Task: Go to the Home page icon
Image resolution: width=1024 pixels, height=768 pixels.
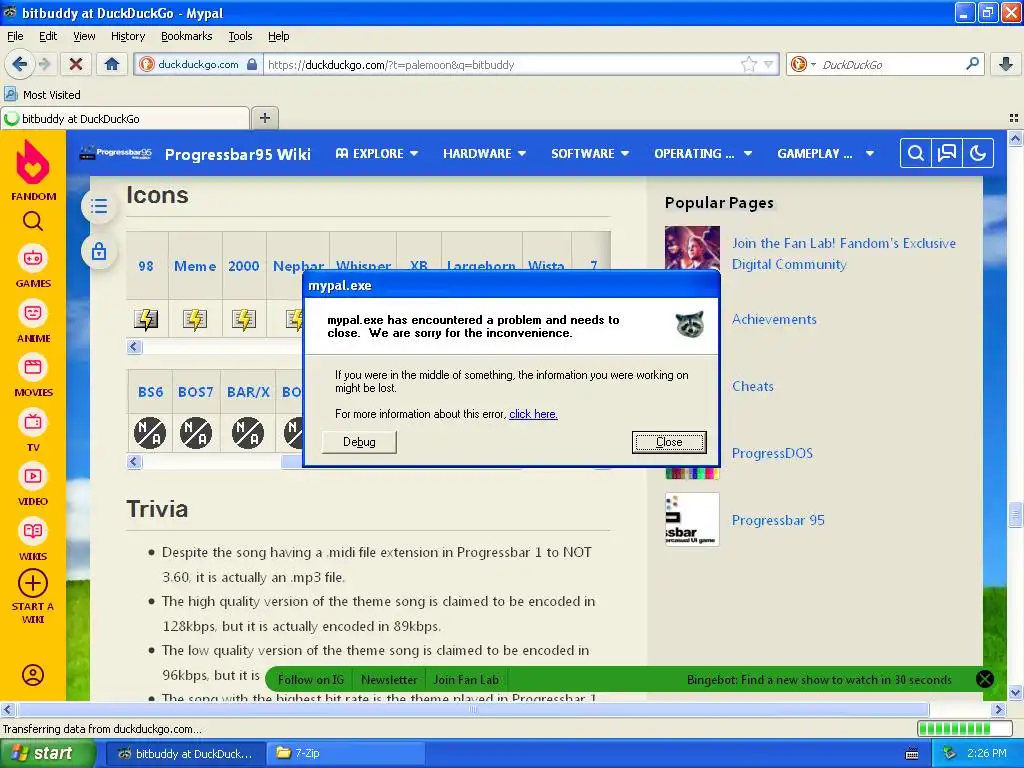Action: 112,64
